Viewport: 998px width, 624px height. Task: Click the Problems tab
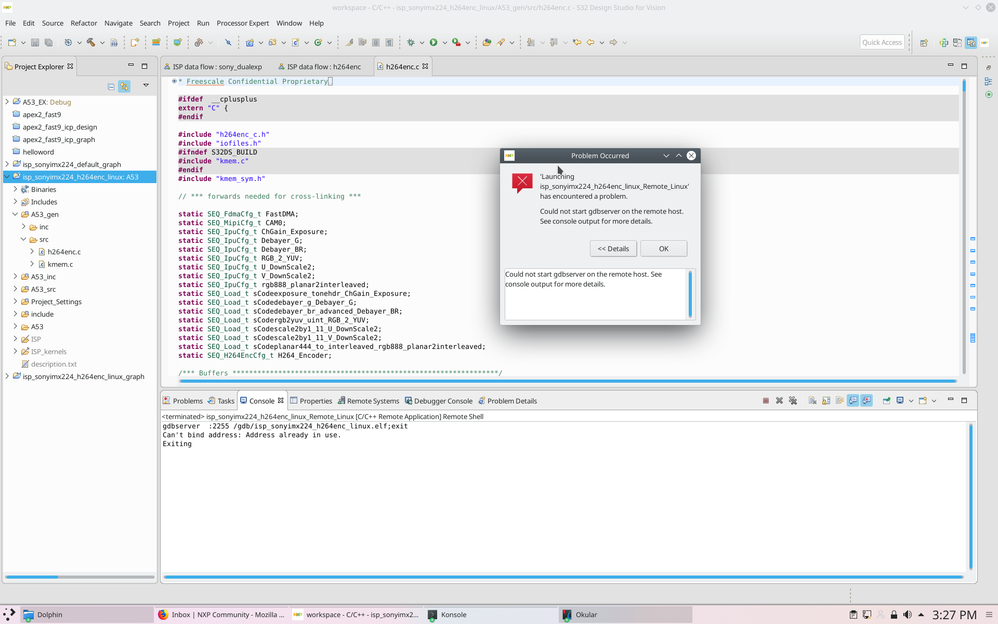(182, 401)
